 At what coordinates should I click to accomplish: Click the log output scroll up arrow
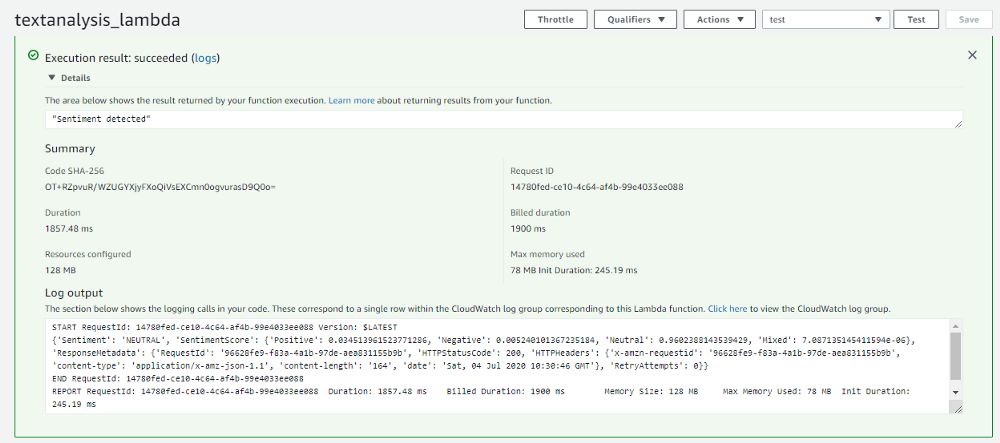click(956, 325)
